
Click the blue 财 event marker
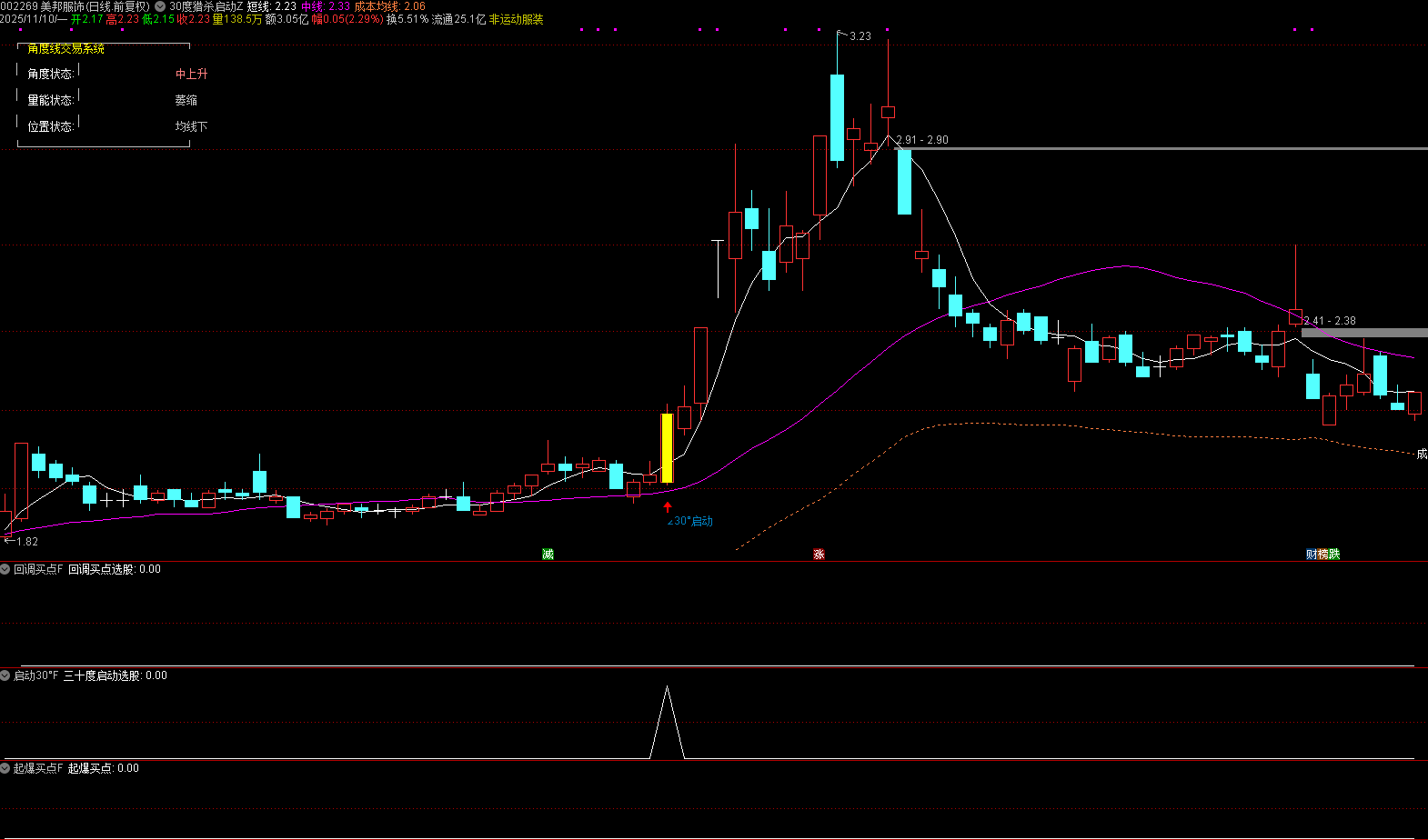click(x=1312, y=554)
